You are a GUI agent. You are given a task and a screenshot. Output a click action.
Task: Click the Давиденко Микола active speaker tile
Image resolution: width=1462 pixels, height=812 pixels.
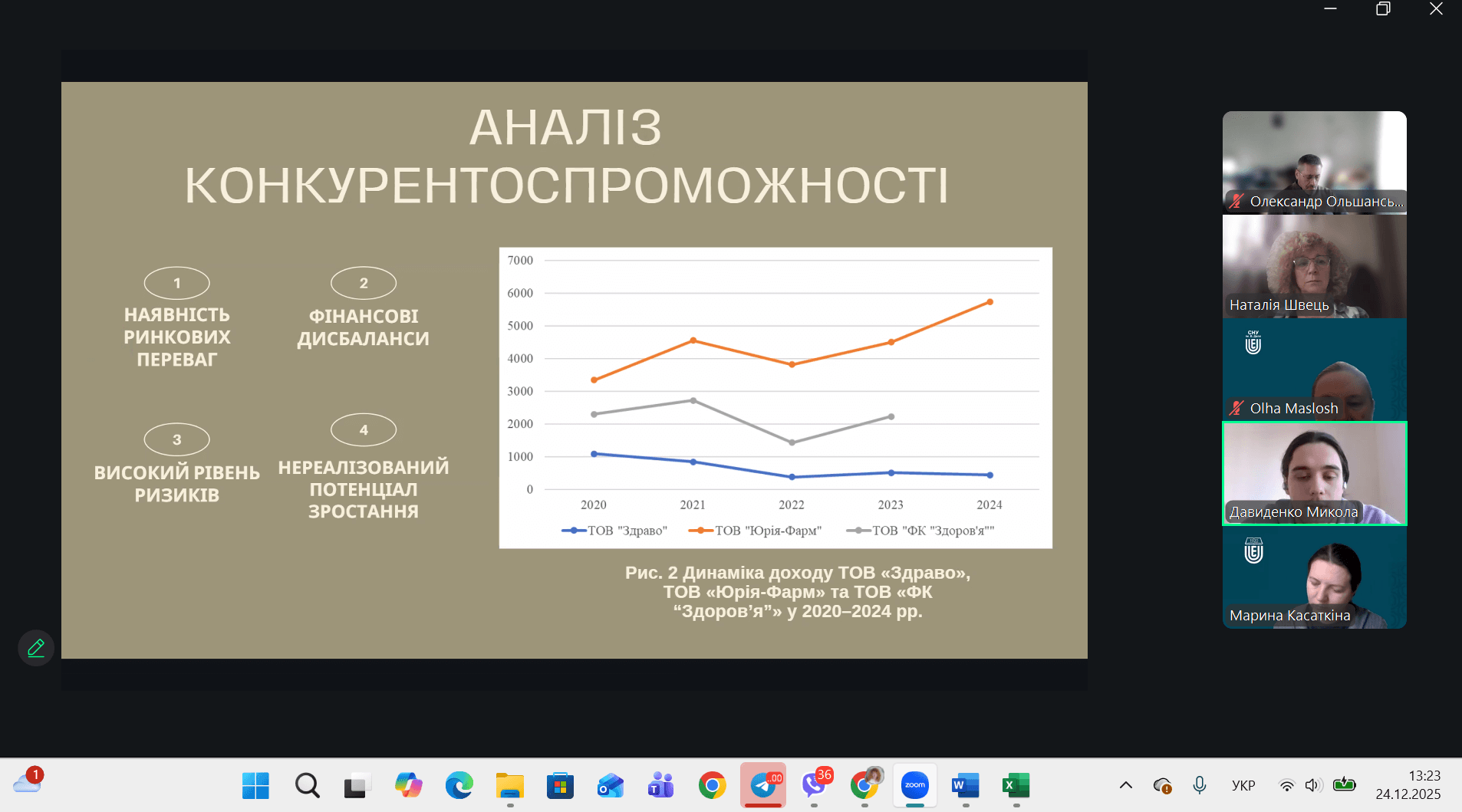coord(1314,473)
